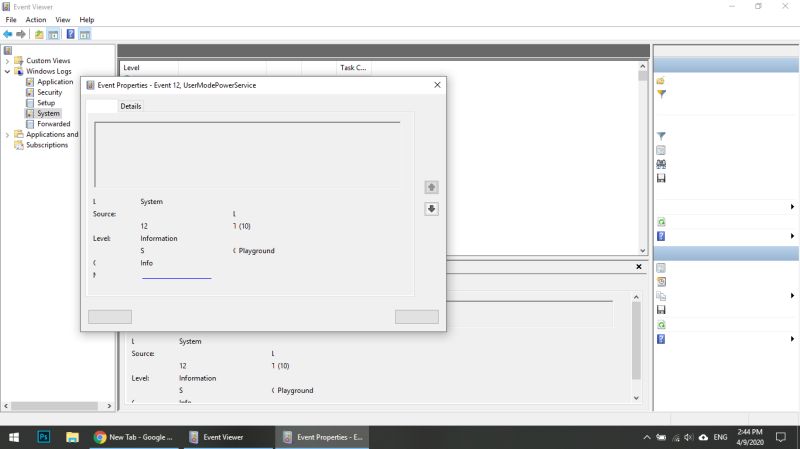Click the Copy pages icon in Actions

661,296
